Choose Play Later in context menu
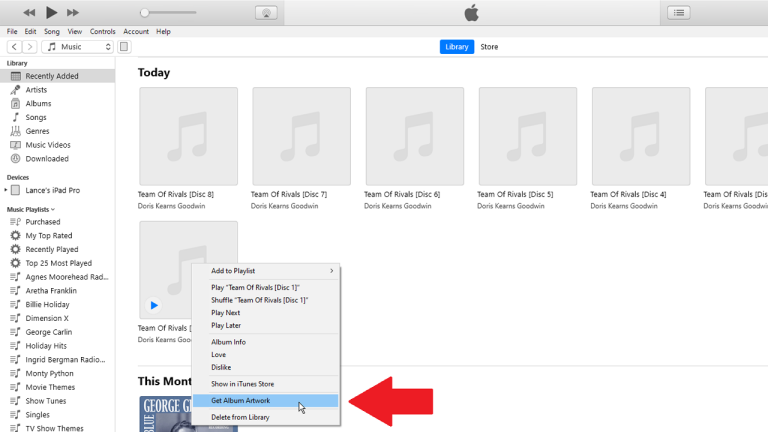Image resolution: width=768 pixels, height=432 pixels. (x=266, y=326)
